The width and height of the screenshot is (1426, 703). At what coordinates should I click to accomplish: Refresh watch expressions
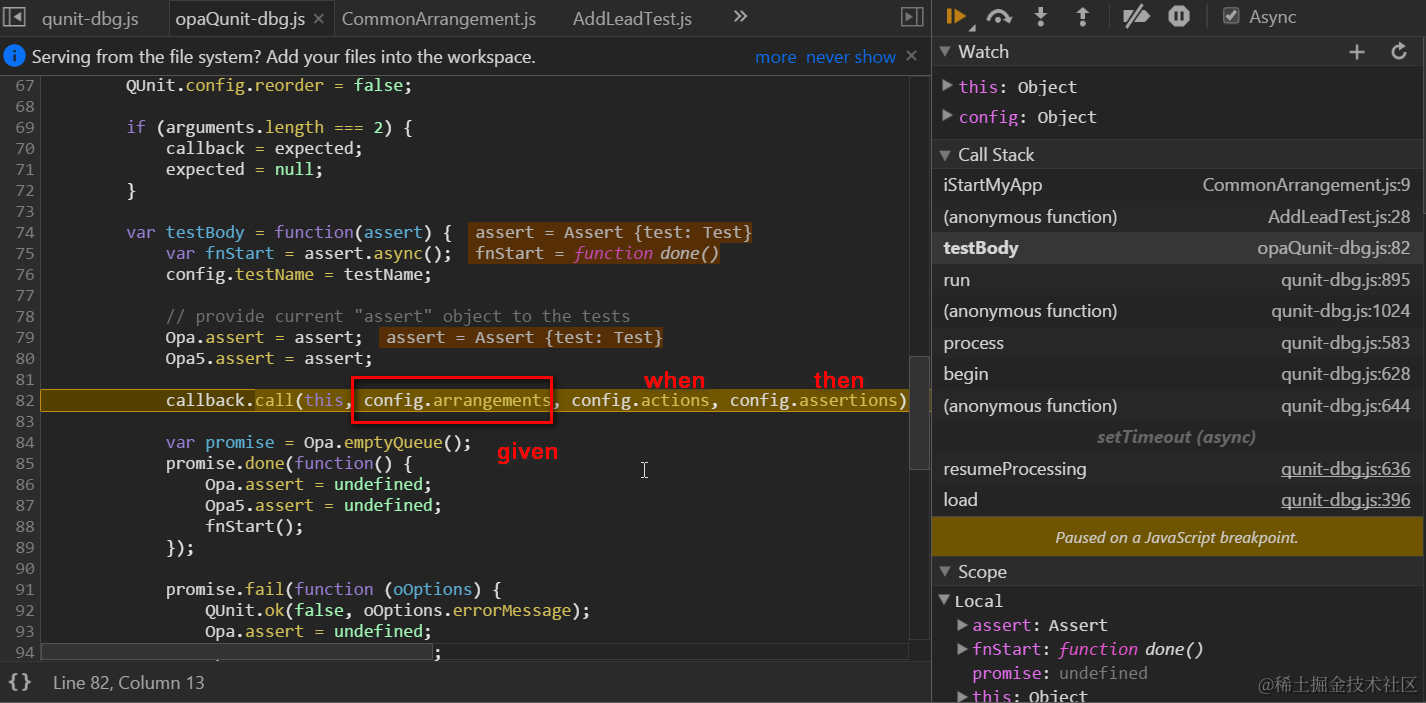(x=1399, y=52)
